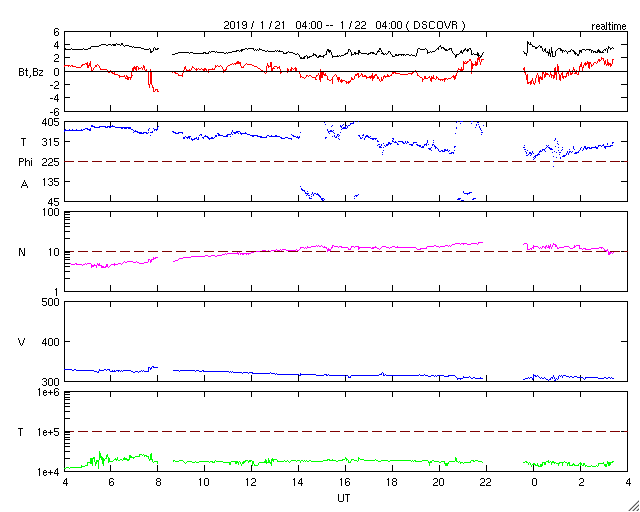Click the '300' tick label on the velocity panel
Screen dimensions: 640x512
tap(51, 382)
